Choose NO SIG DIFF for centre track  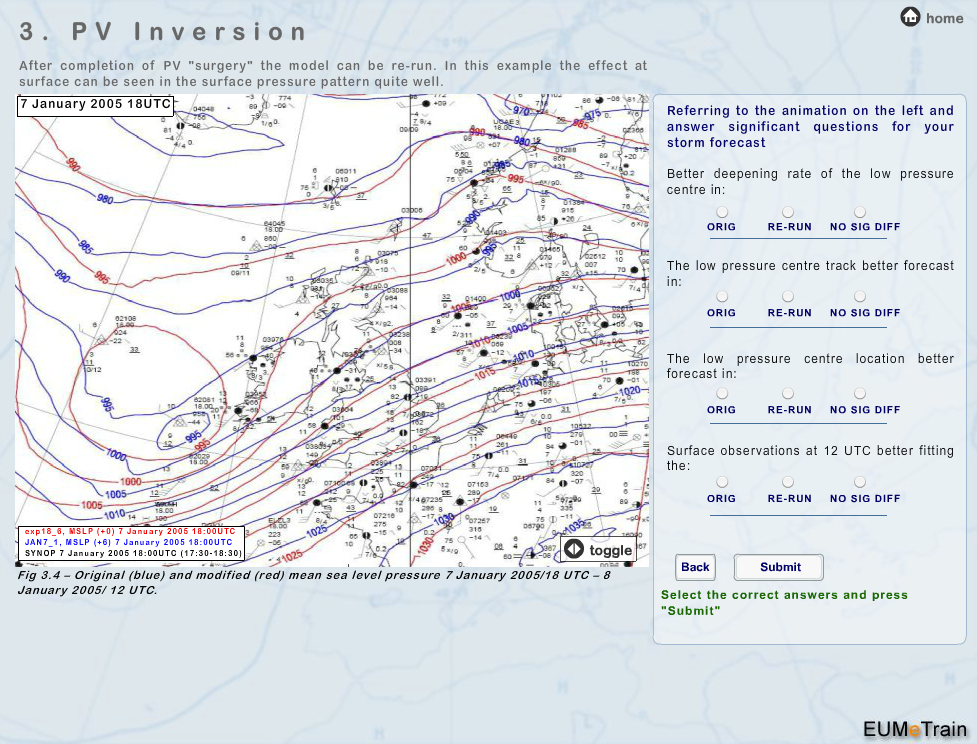click(860, 297)
